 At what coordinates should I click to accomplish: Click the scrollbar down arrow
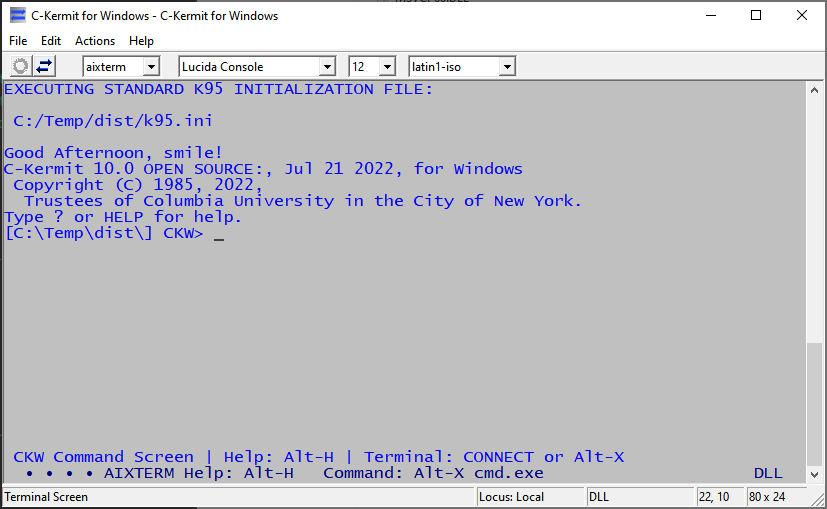(814, 474)
